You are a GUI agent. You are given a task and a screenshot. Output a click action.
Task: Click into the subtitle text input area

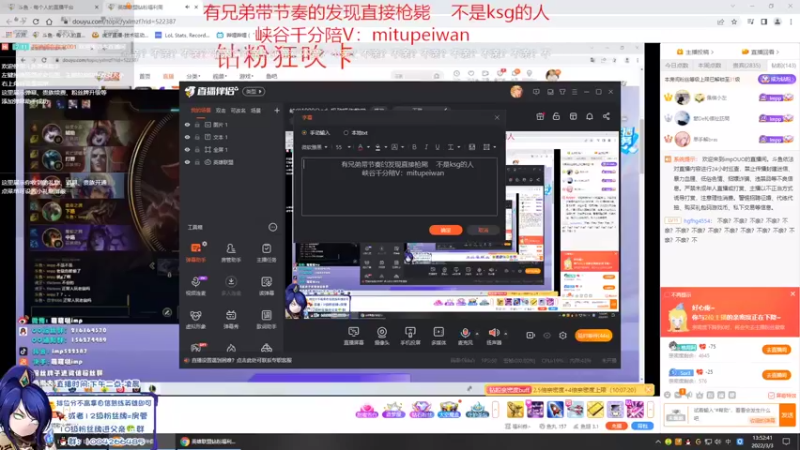[399, 187]
